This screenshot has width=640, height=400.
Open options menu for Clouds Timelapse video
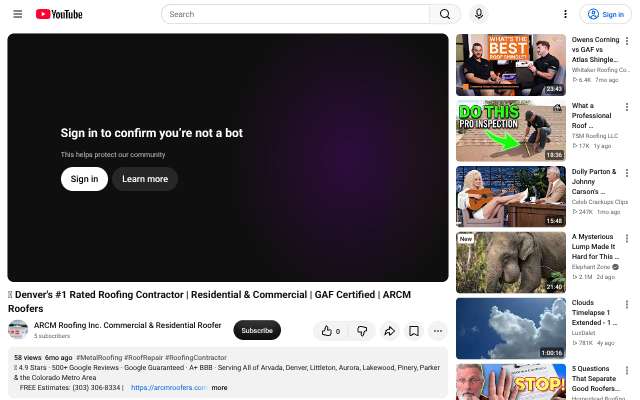627,304
